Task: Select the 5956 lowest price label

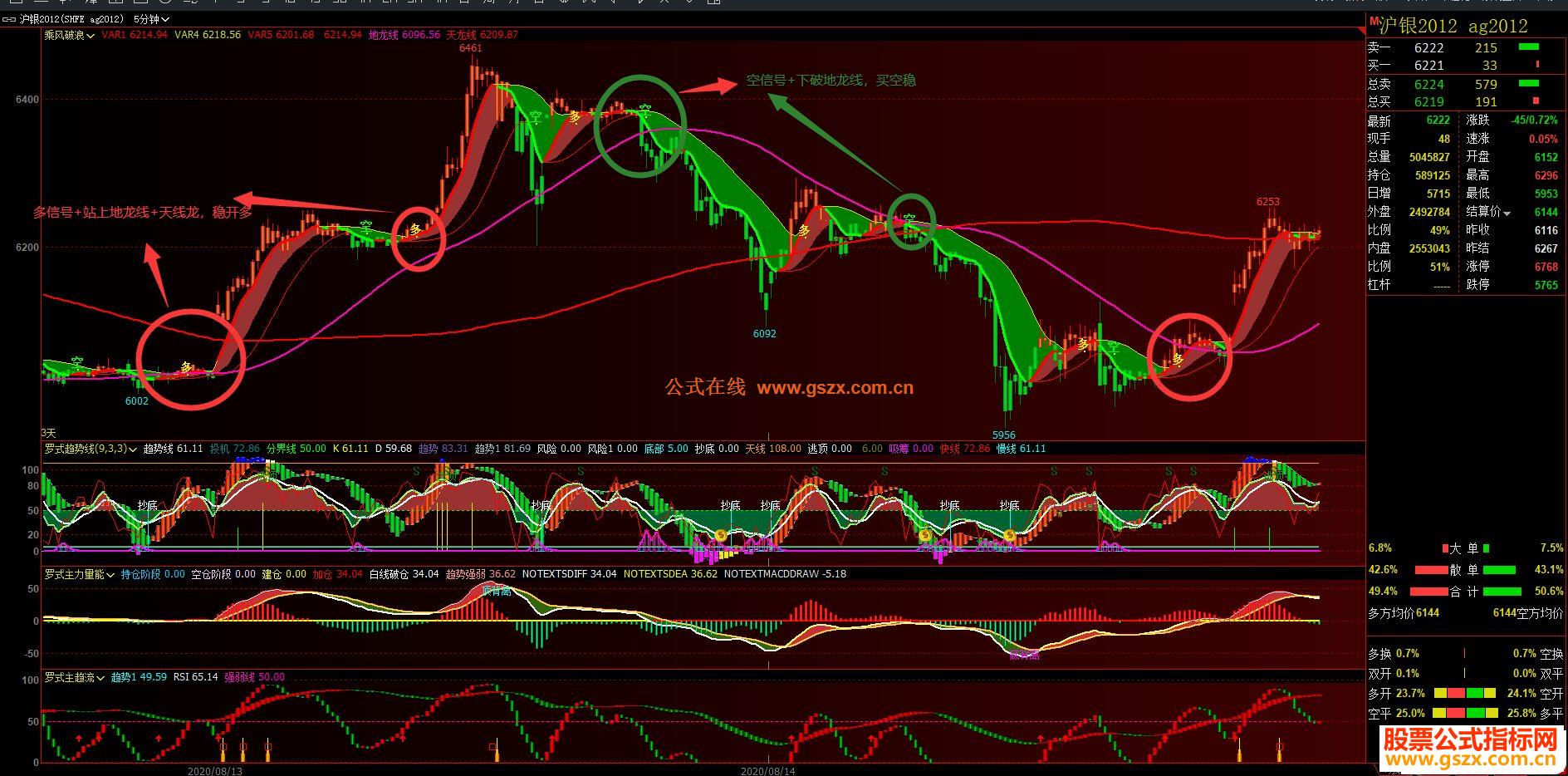Action: 1004,435
